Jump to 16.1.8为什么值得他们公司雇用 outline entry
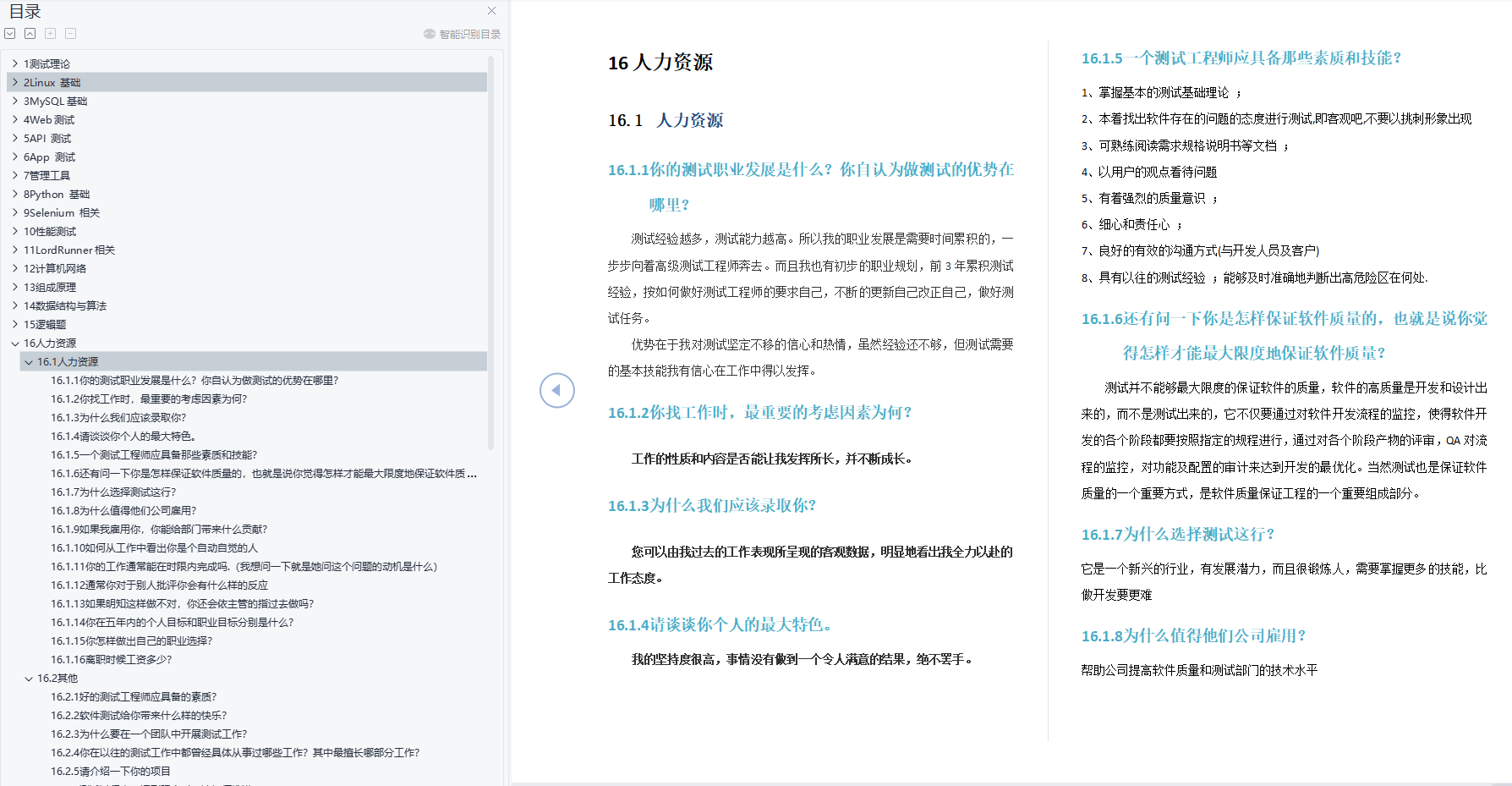 [123, 511]
